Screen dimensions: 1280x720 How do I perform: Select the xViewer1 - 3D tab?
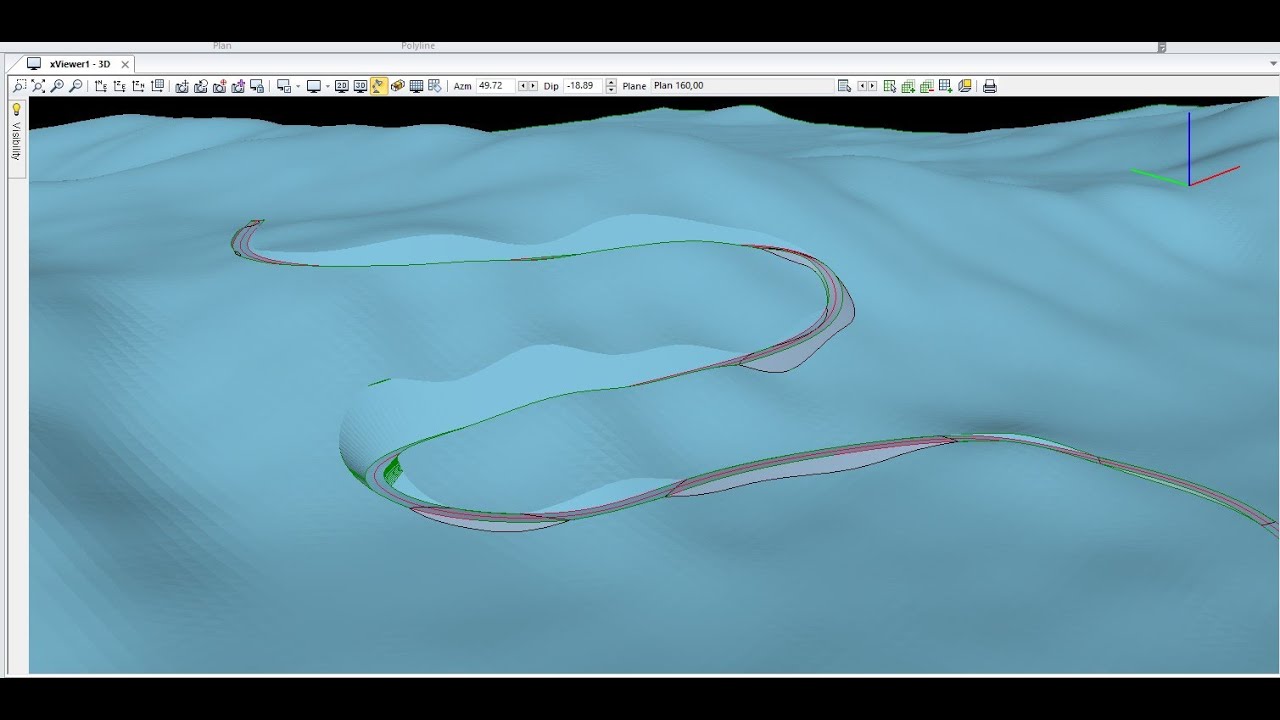[x=80, y=64]
